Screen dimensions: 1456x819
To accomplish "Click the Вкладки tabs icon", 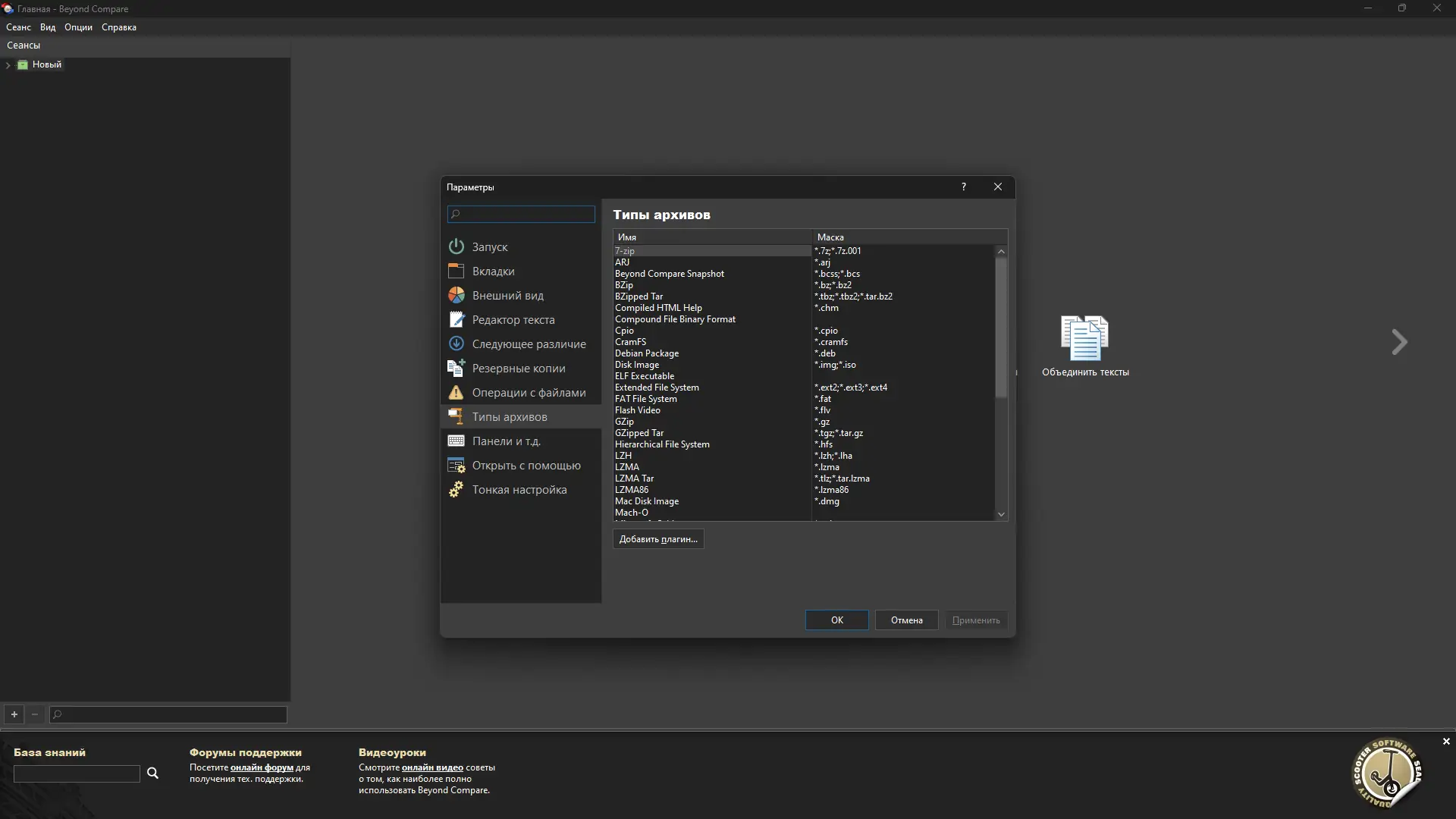I will click(456, 271).
